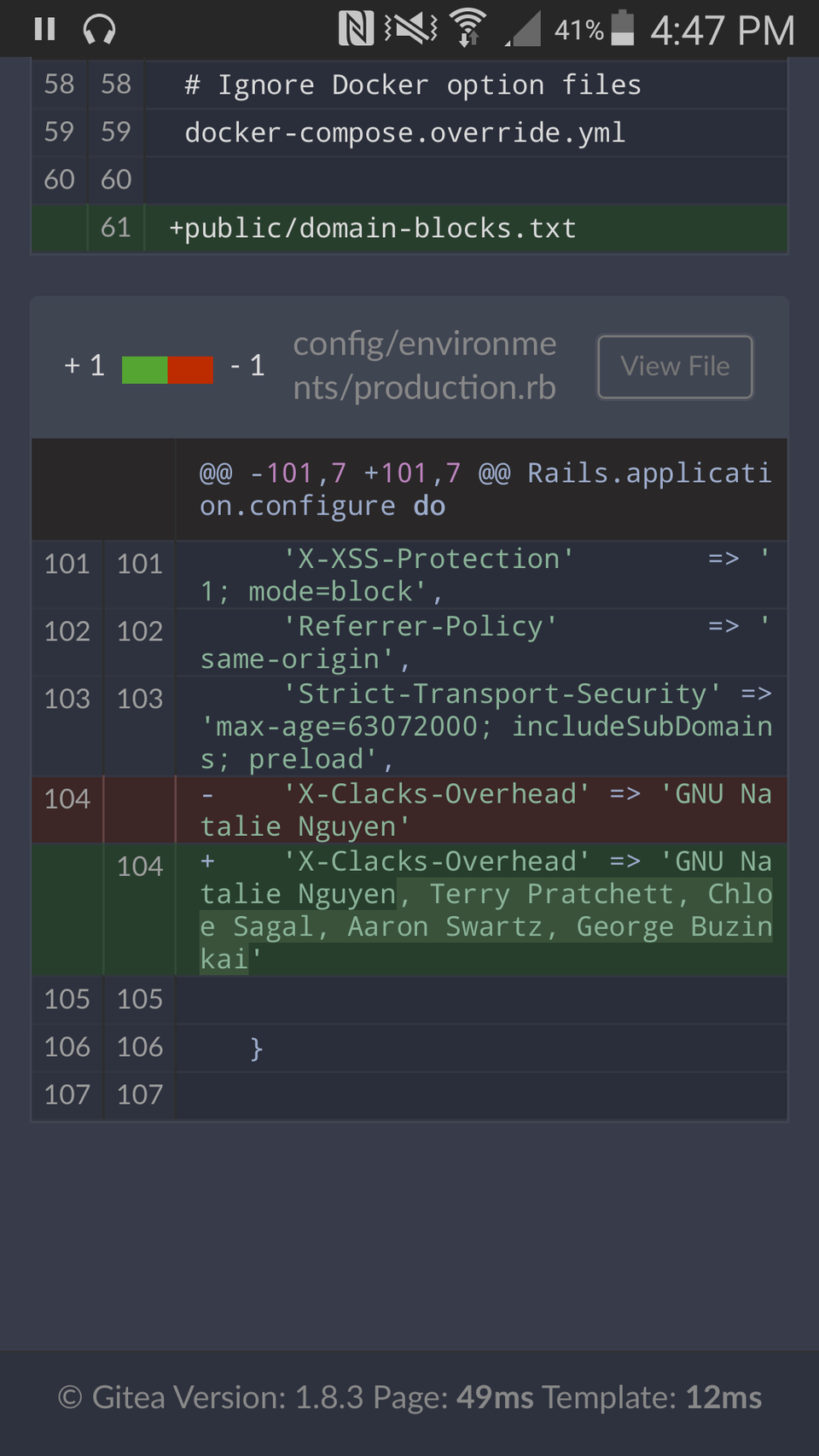This screenshot has width=819, height=1456.
Task: Click the green additions segment of the diff bar
Action: click(144, 369)
